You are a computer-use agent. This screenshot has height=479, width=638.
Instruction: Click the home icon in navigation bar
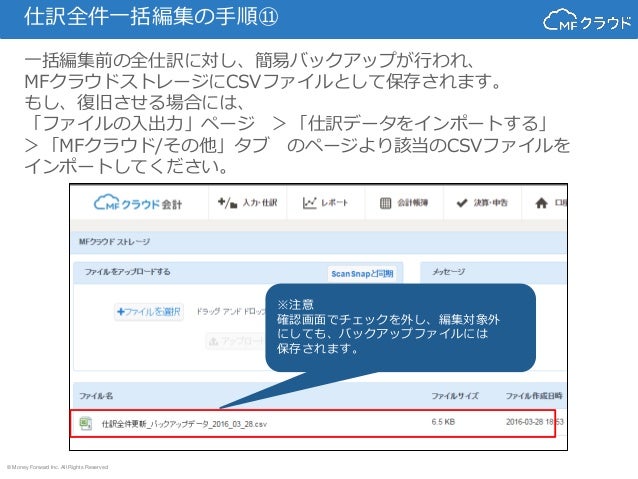541,203
